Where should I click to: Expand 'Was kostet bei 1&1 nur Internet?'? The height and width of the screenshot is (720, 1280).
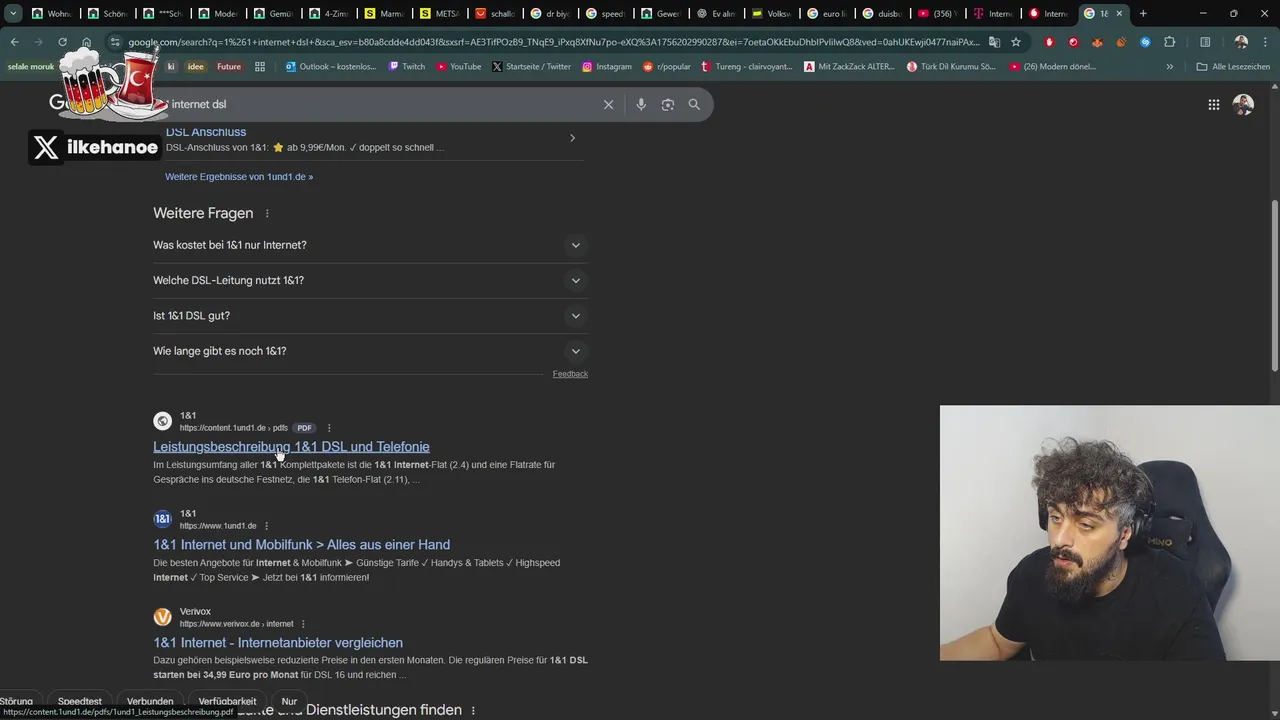click(x=370, y=245)
